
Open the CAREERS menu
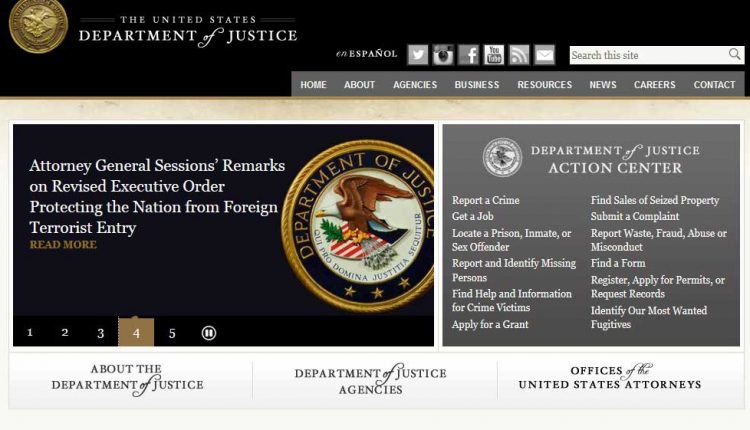pos(654,85)
